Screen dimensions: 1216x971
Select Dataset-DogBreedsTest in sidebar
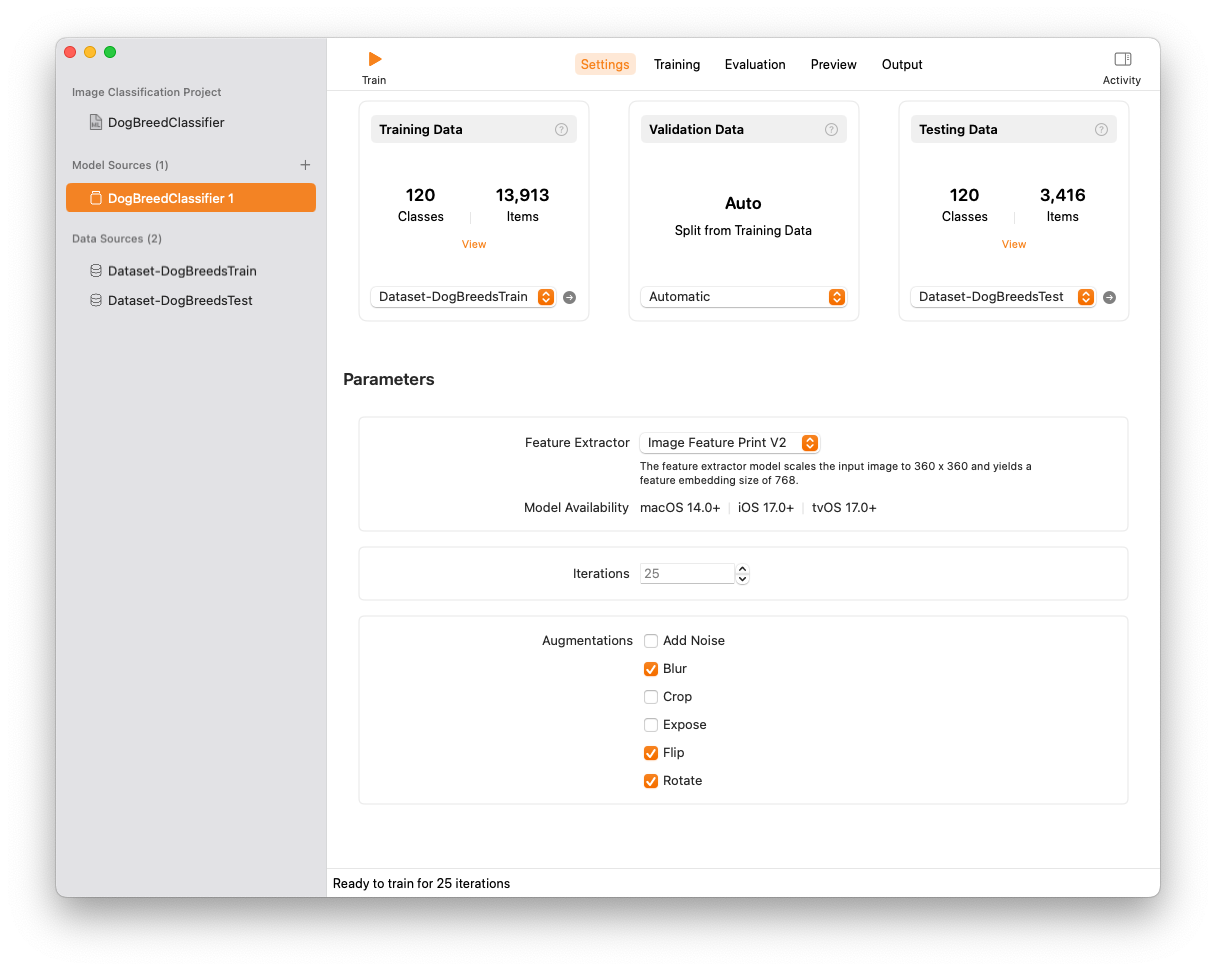[x=180, y=301]
